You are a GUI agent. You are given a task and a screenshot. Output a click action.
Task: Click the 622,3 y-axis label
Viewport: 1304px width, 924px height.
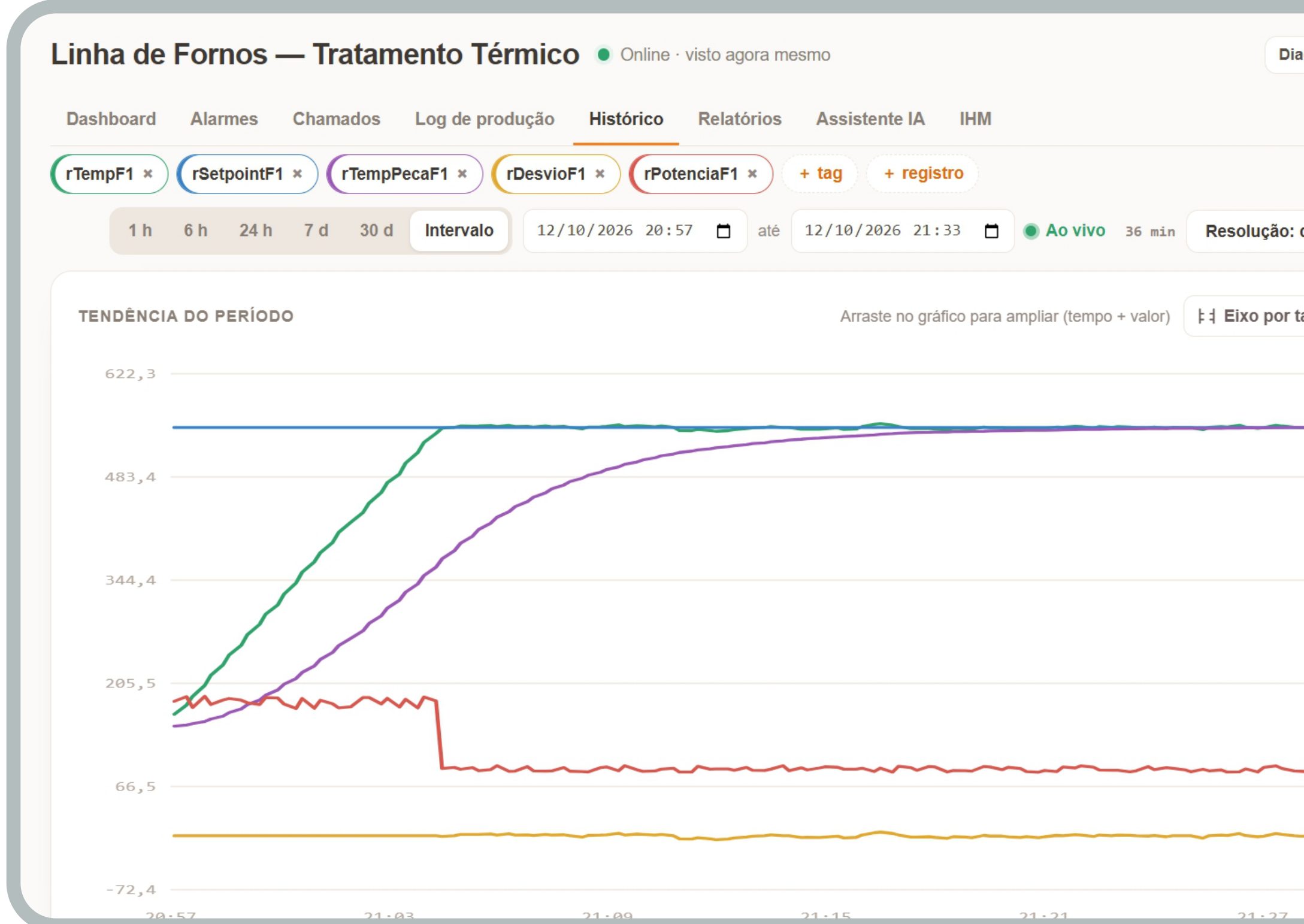pyautogui.click(x=130, y=374)
